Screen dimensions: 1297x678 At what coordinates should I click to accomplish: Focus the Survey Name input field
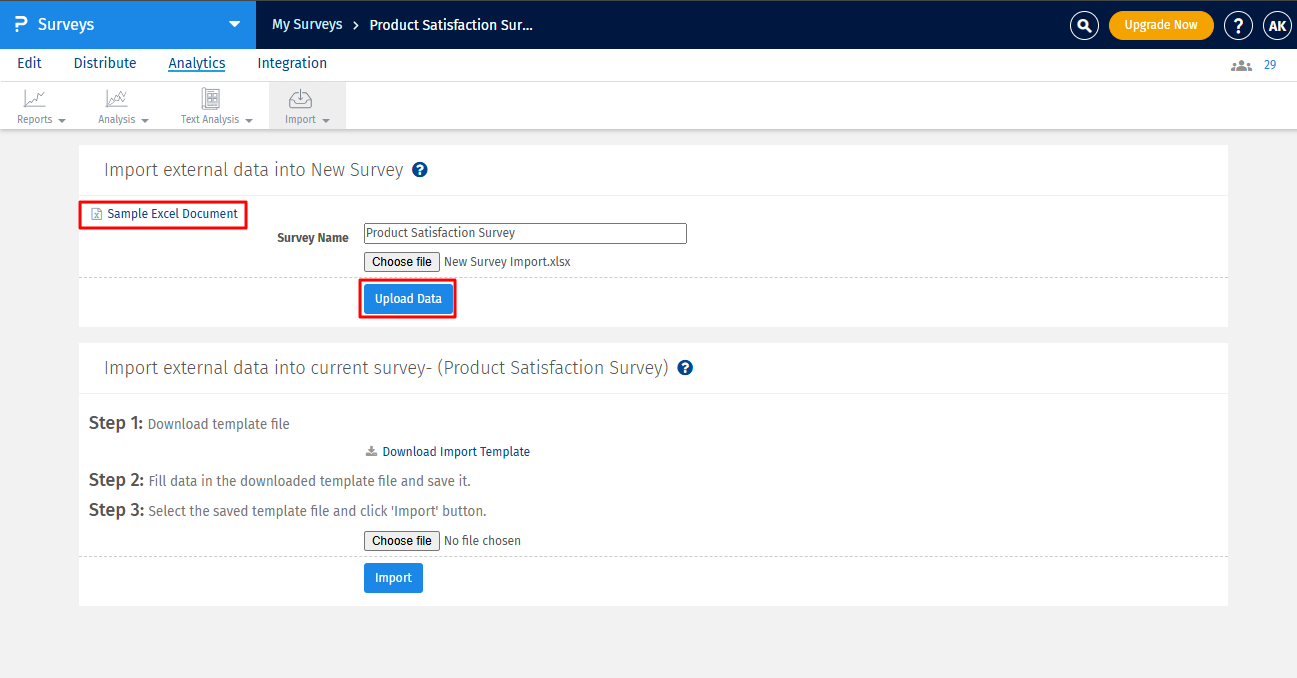[x=525, y=233]
